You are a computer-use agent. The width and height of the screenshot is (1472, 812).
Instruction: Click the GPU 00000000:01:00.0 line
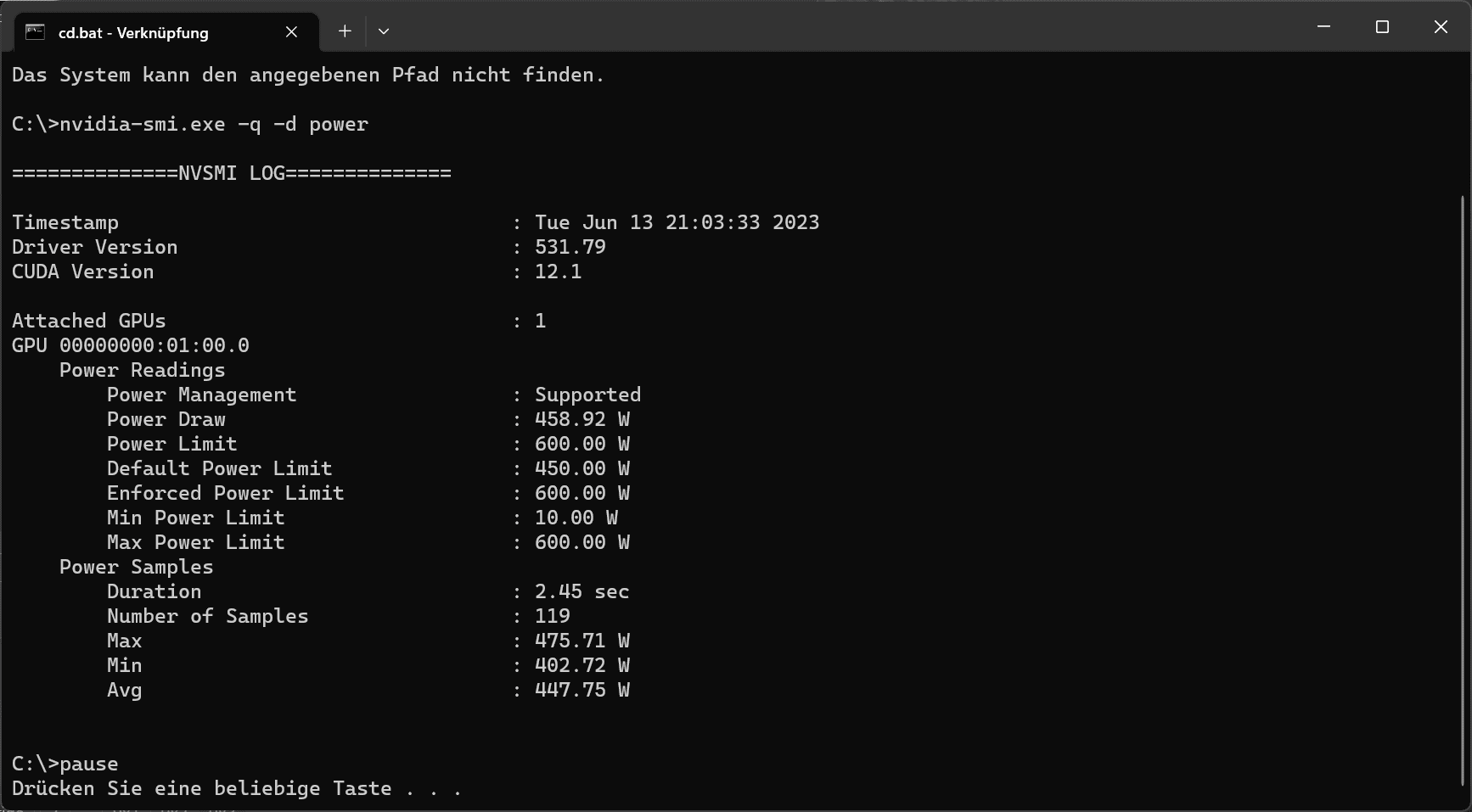pyautogui.click(x=131, y=345)
